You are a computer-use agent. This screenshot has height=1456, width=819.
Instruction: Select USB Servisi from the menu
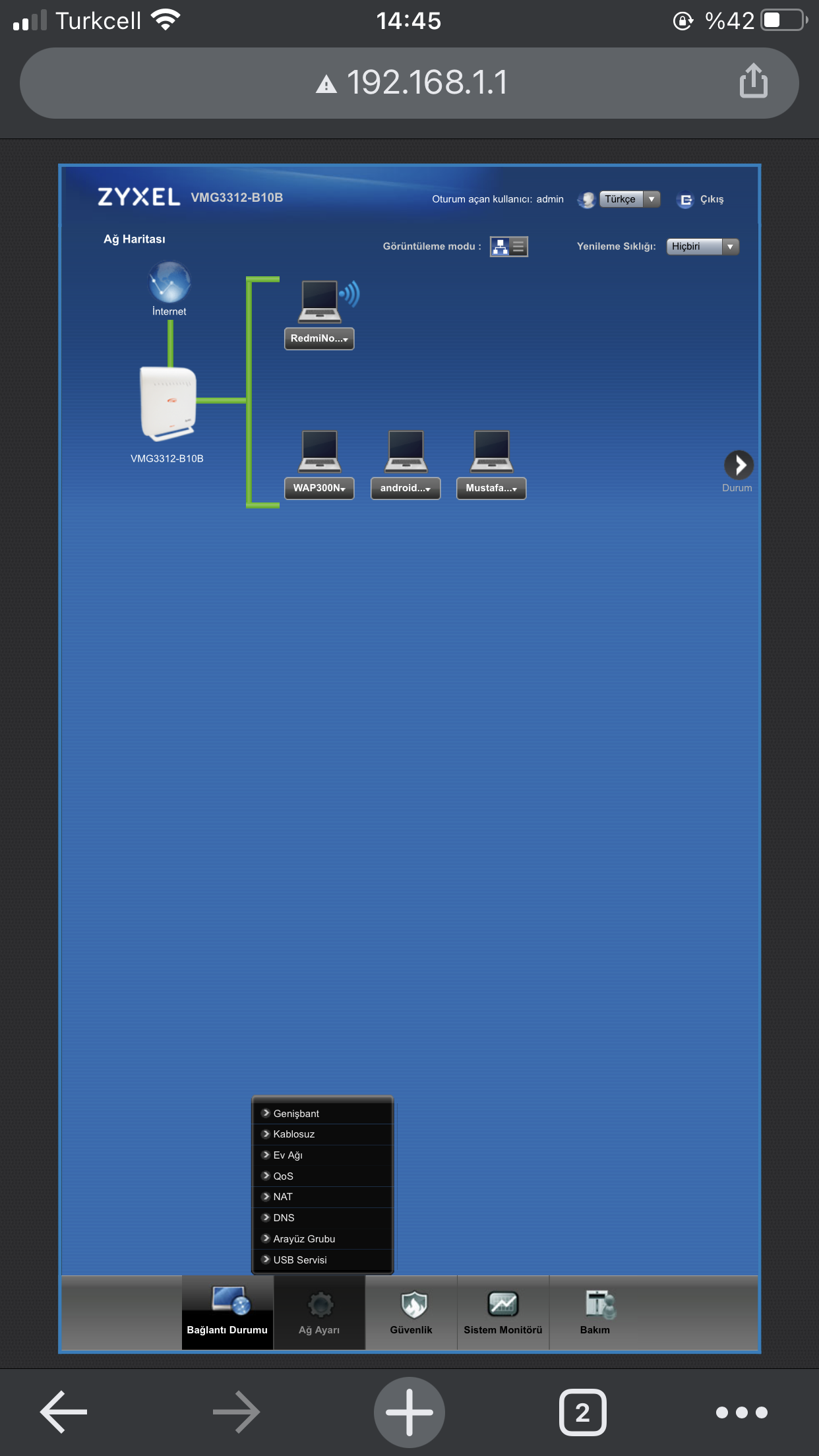tap(323, 1260)
